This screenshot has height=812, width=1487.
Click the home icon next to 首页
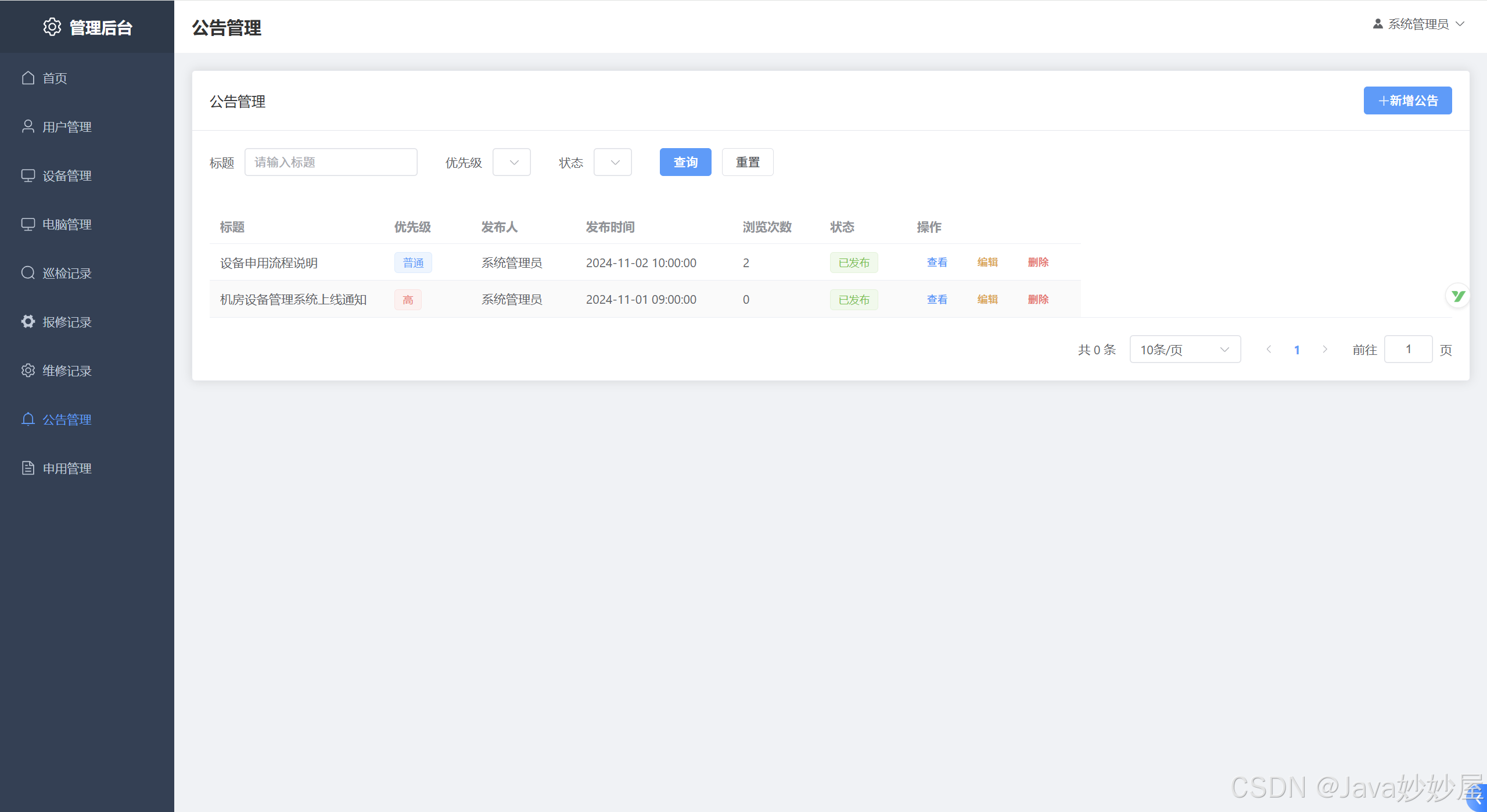[x=28, y=78]
